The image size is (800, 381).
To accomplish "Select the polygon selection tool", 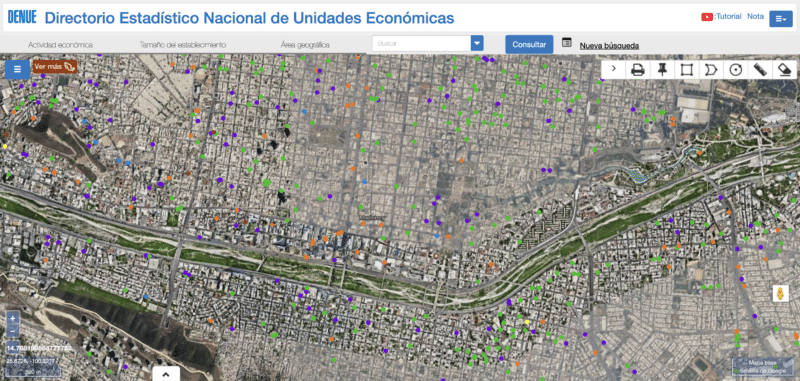I will point(711,69).
